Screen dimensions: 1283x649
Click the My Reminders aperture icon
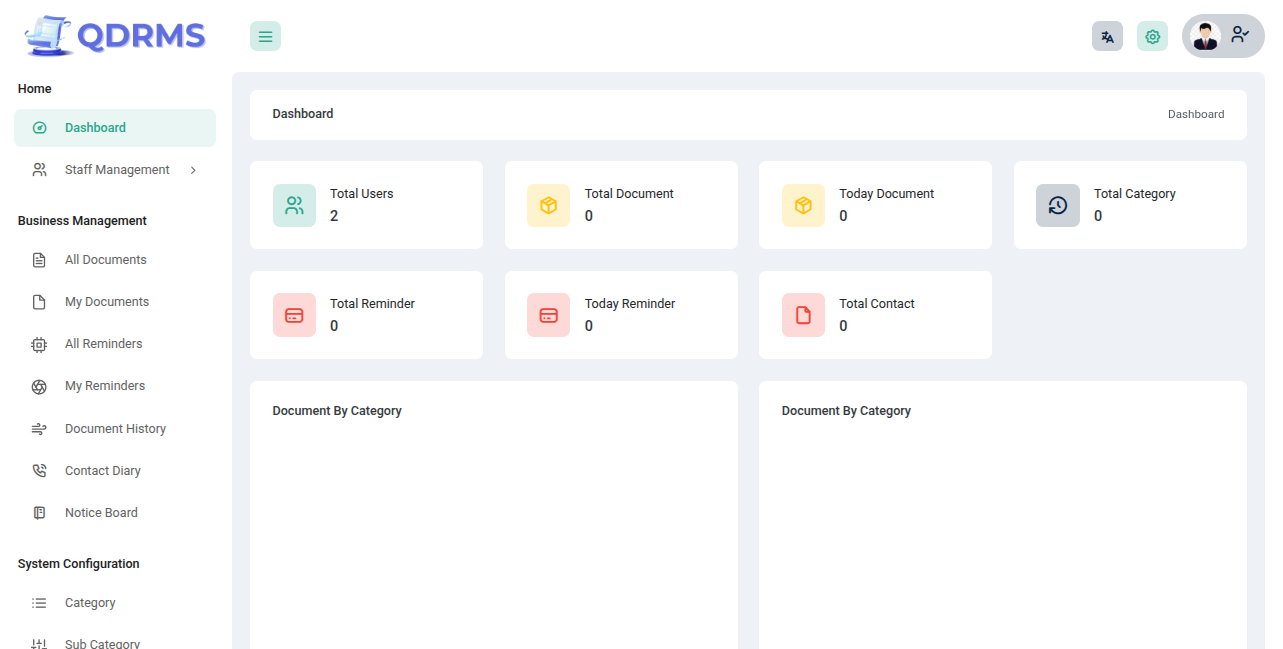coord(39,386)
